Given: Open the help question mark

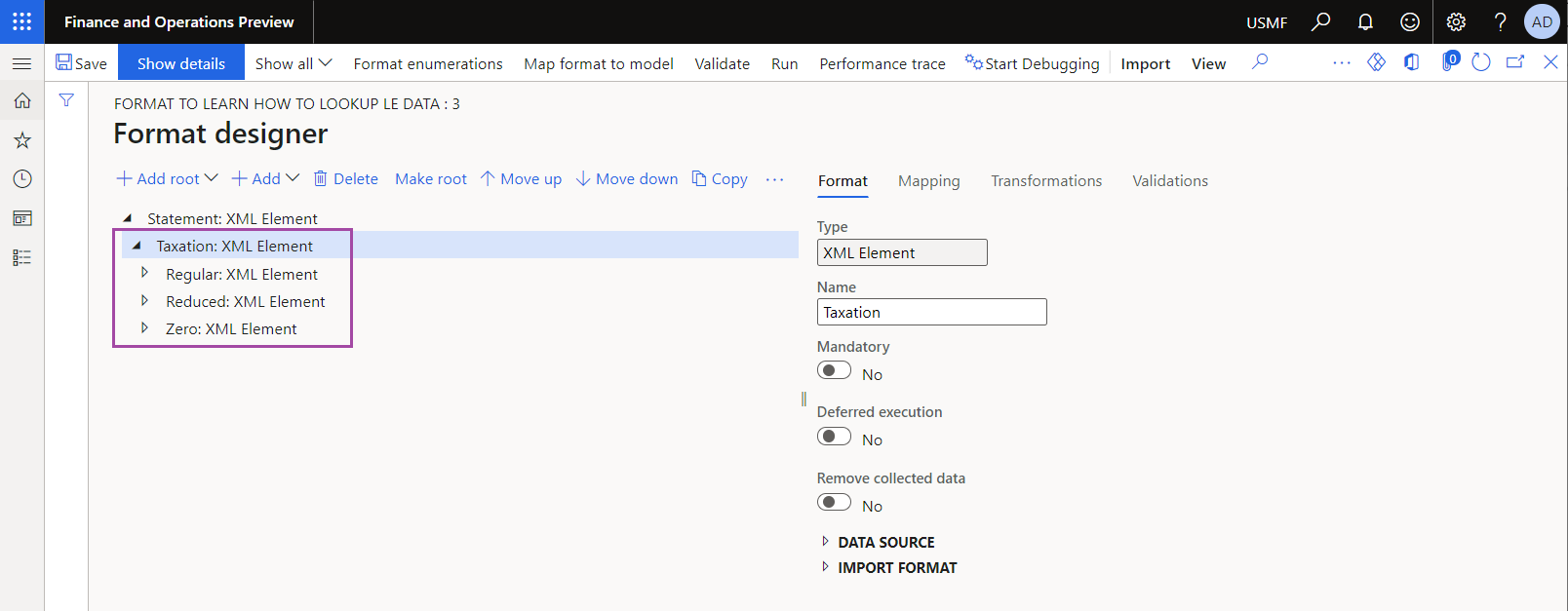Looking at the screenshot, I should (x=1501, y=21).
